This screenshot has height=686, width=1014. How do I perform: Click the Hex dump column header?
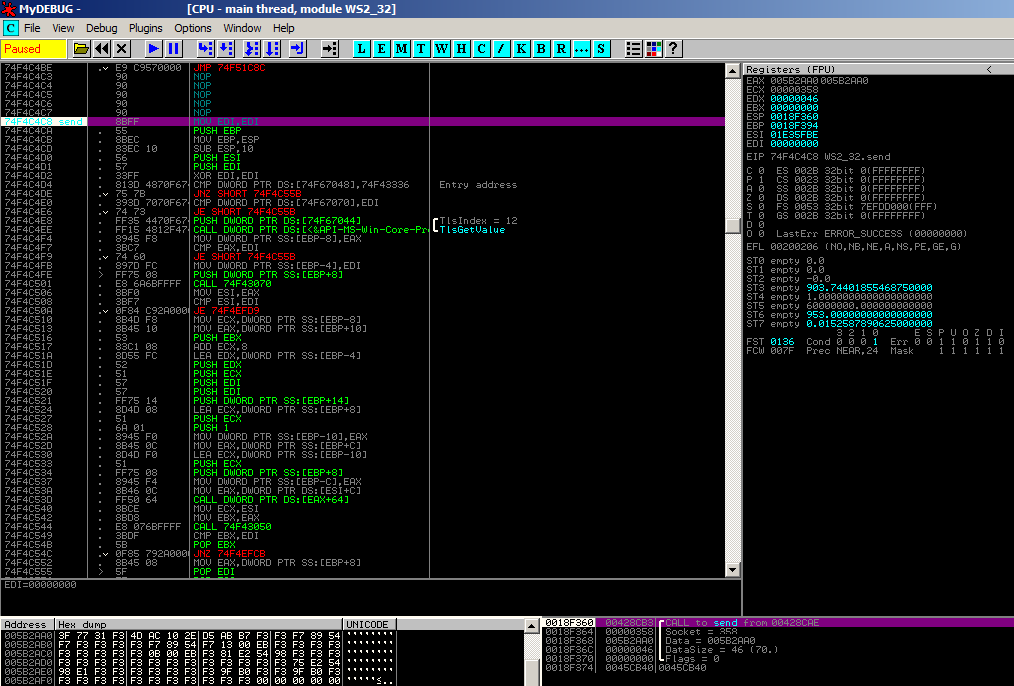[x=199, y=625]
